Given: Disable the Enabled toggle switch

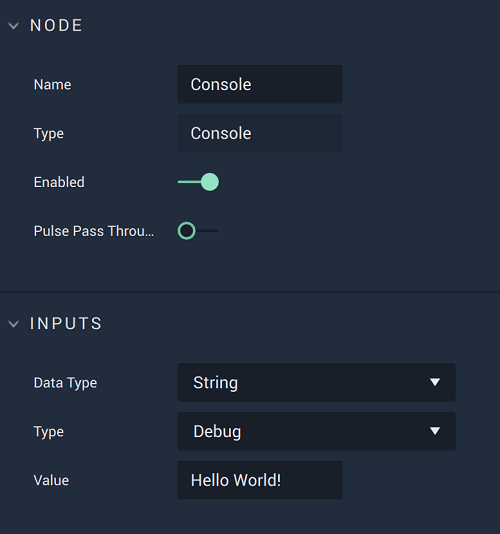Looking at the screenshot, I should 198,182.
